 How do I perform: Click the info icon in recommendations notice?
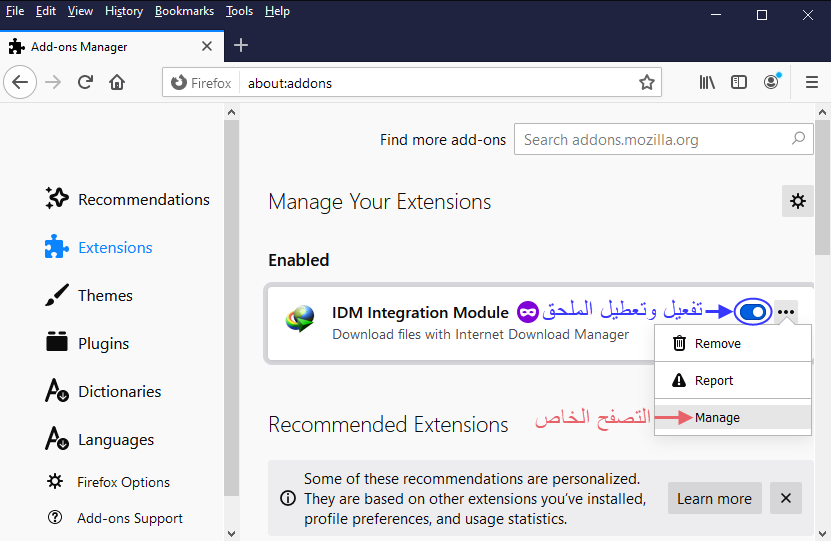pyautogui.click(x=288, y=498)
